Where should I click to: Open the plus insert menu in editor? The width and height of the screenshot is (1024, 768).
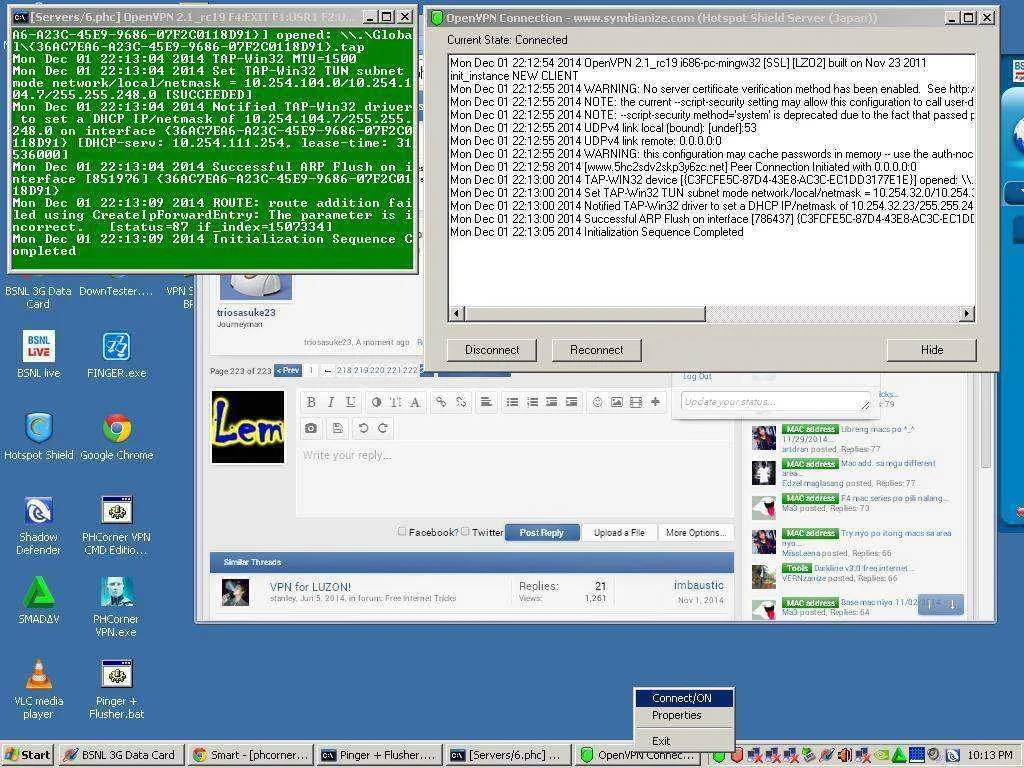[655, 402]
